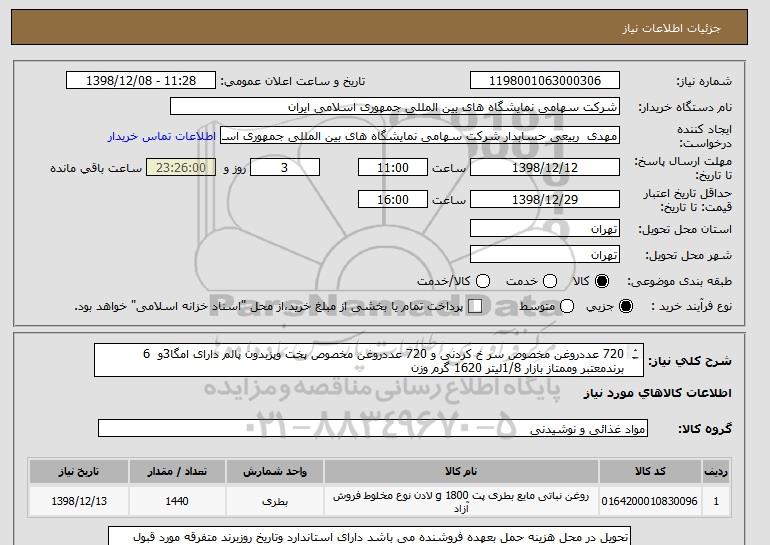Click the need date cell 1398/12/13
This screenshot has height=545, width=770.
(x=79, y=501)
